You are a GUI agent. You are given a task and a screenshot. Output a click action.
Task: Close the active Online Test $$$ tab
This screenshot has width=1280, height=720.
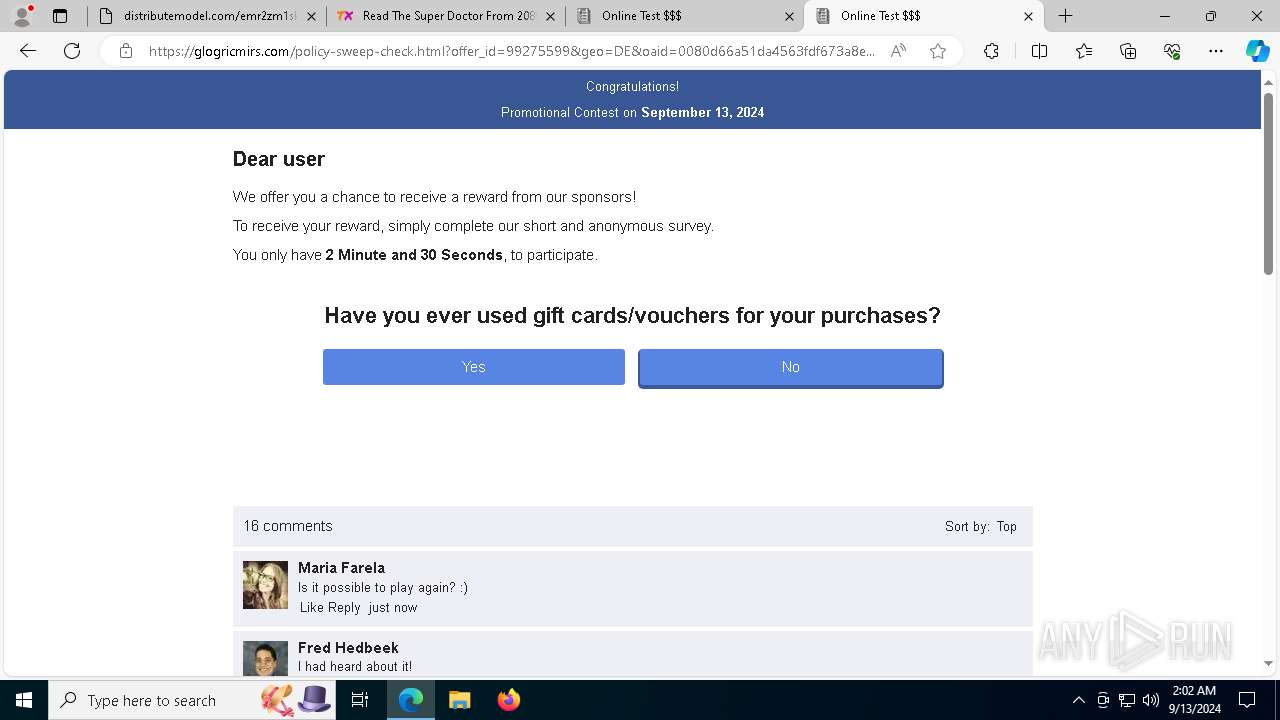pos(1028,16)
